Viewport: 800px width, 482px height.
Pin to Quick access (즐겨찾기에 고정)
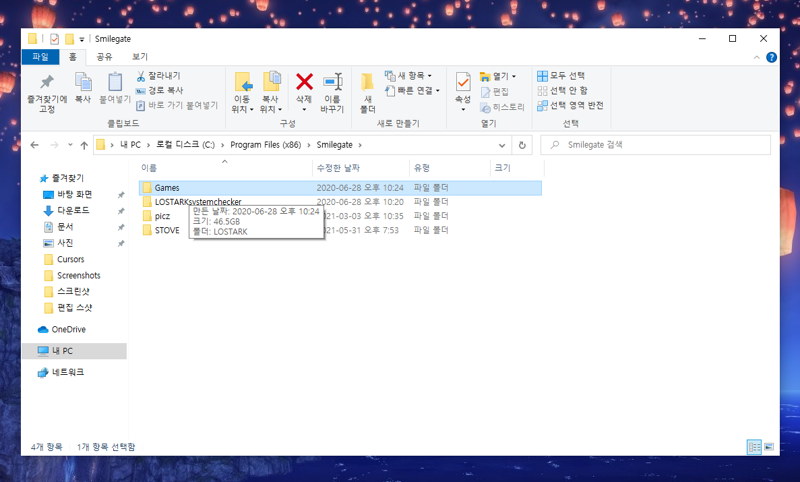(x=47, y=92)
